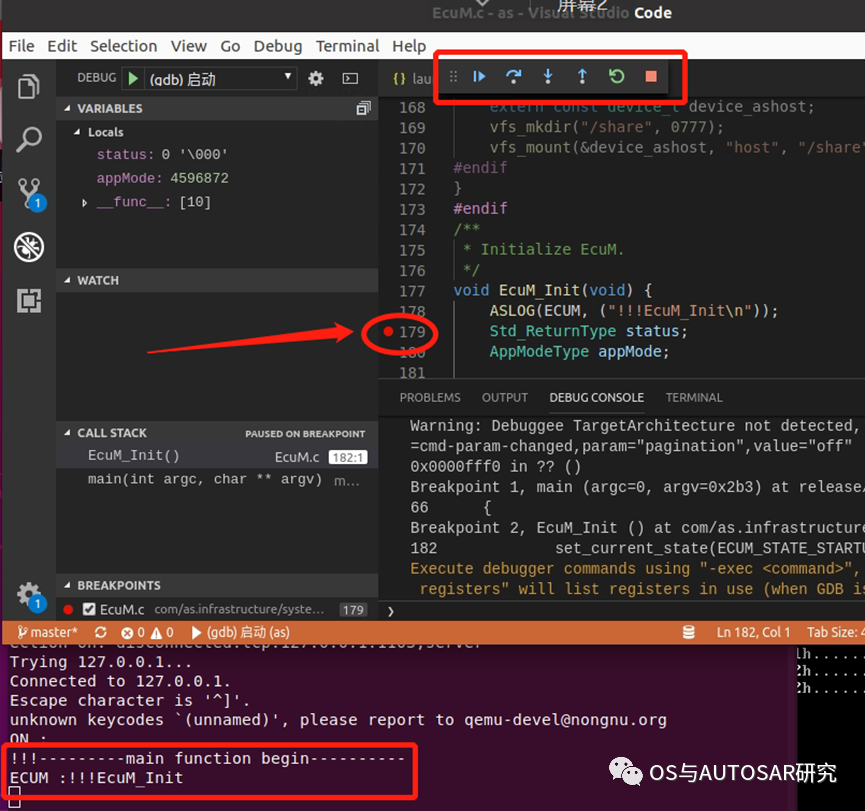Stop the debug session
Screen dimensions: 865x811
651,76
